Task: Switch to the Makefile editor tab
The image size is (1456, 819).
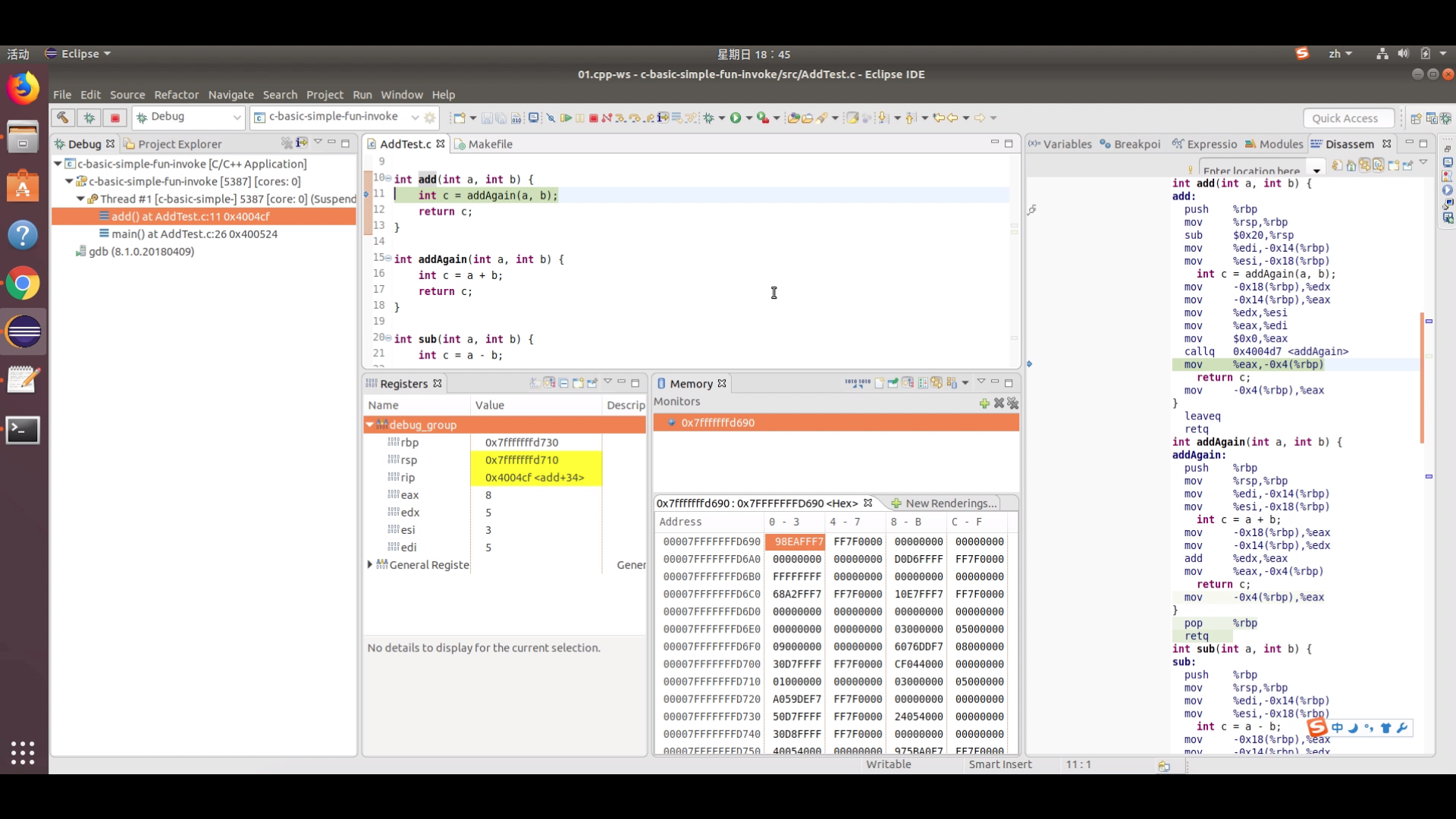Action: point(483,144)
